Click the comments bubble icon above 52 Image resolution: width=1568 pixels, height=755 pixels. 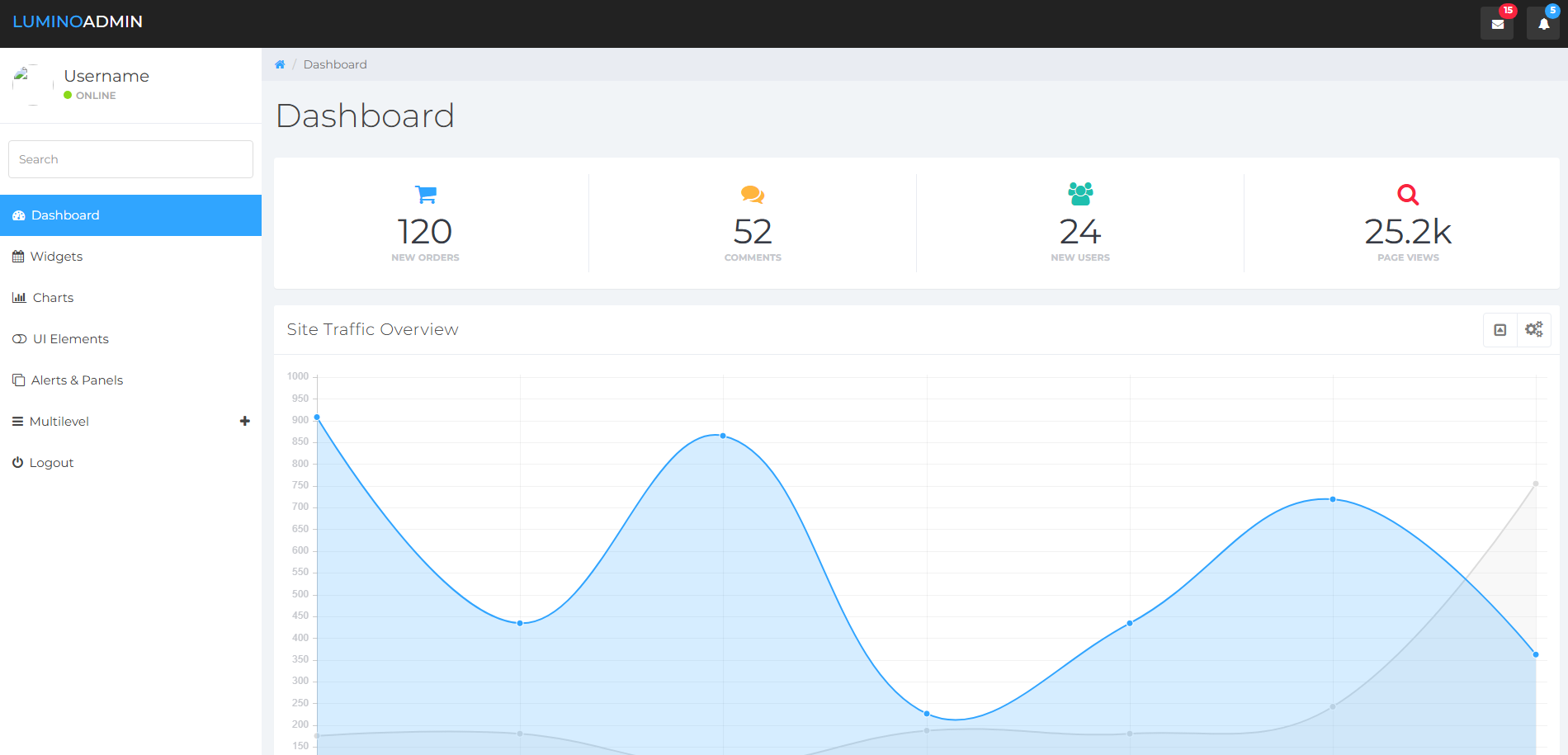point(753,195)
